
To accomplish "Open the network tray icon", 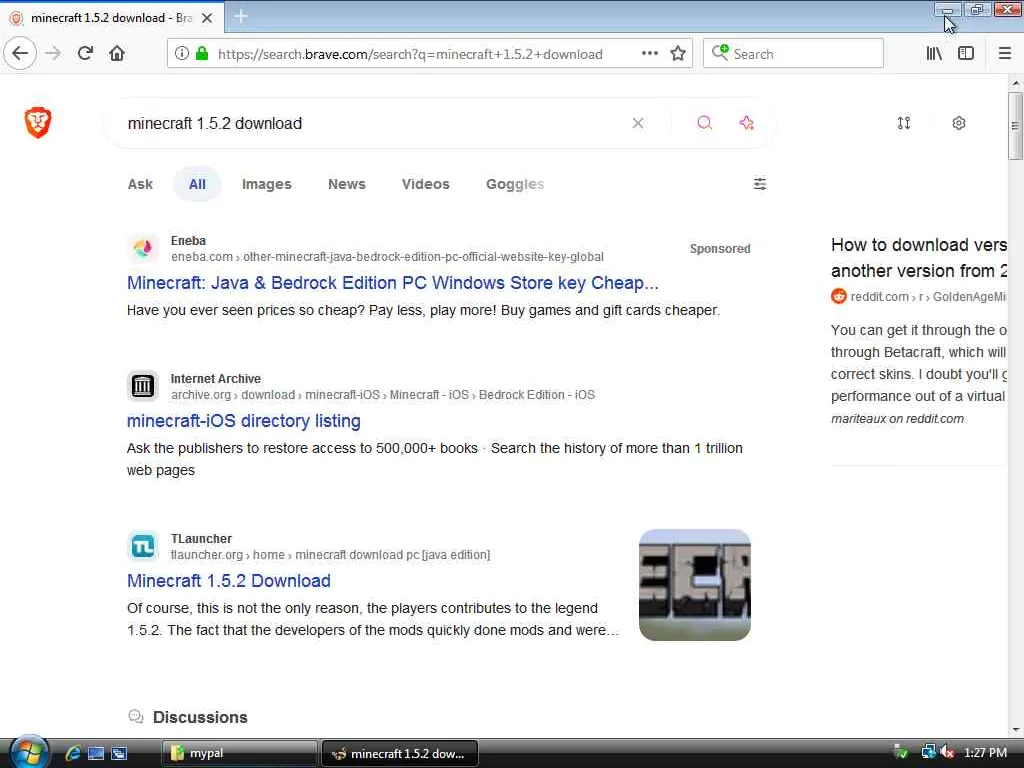I will click(928, 752).
